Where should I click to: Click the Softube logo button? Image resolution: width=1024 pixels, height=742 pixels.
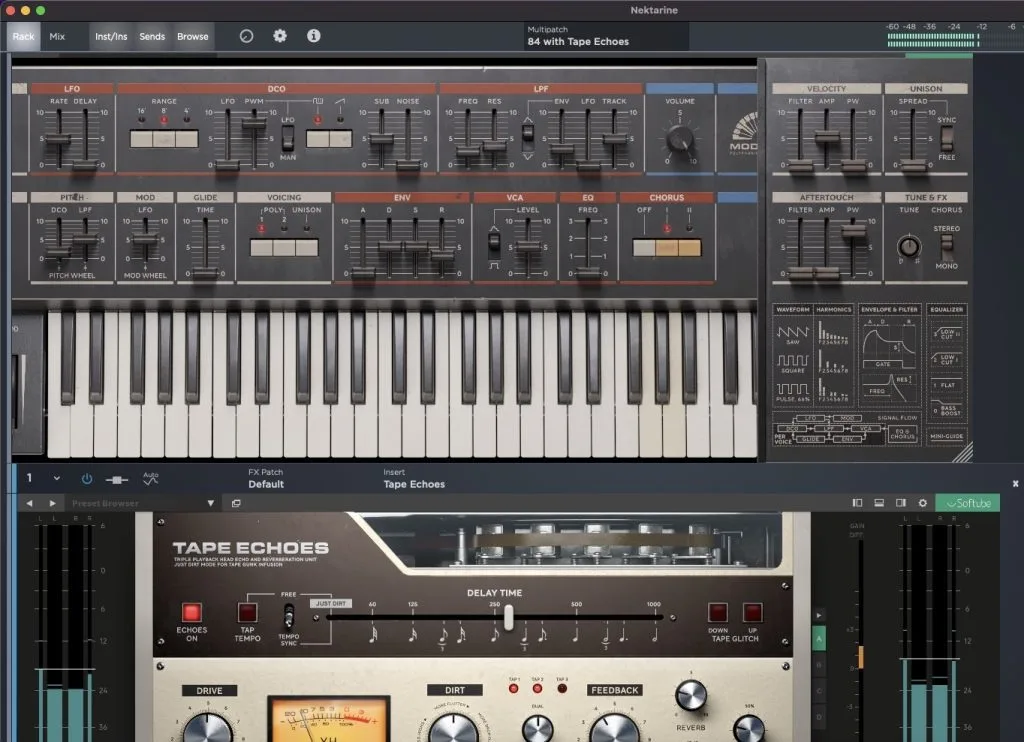click(968, 503)
